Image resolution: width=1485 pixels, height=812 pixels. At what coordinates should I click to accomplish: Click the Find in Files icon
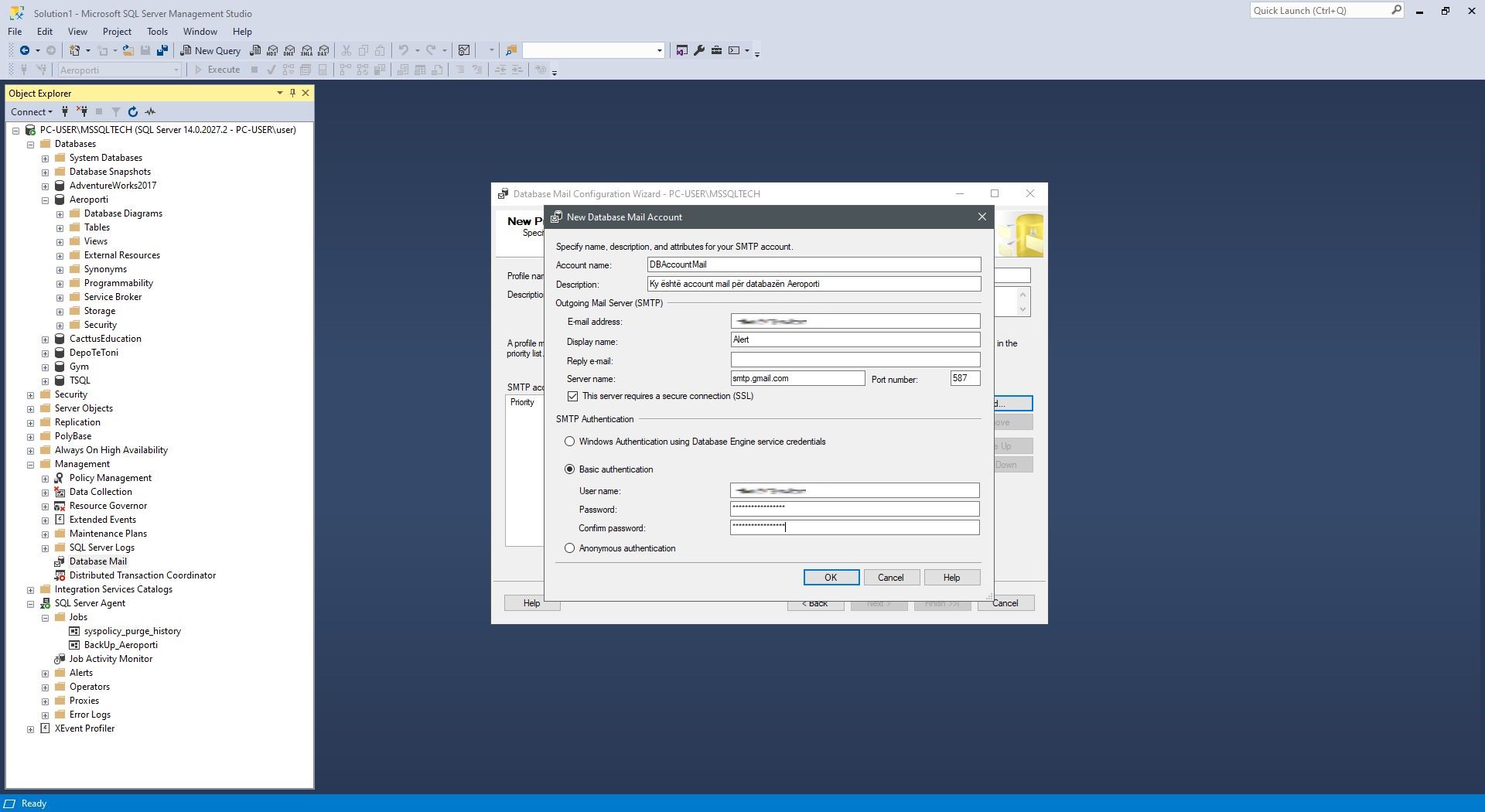tap(511, 50)
